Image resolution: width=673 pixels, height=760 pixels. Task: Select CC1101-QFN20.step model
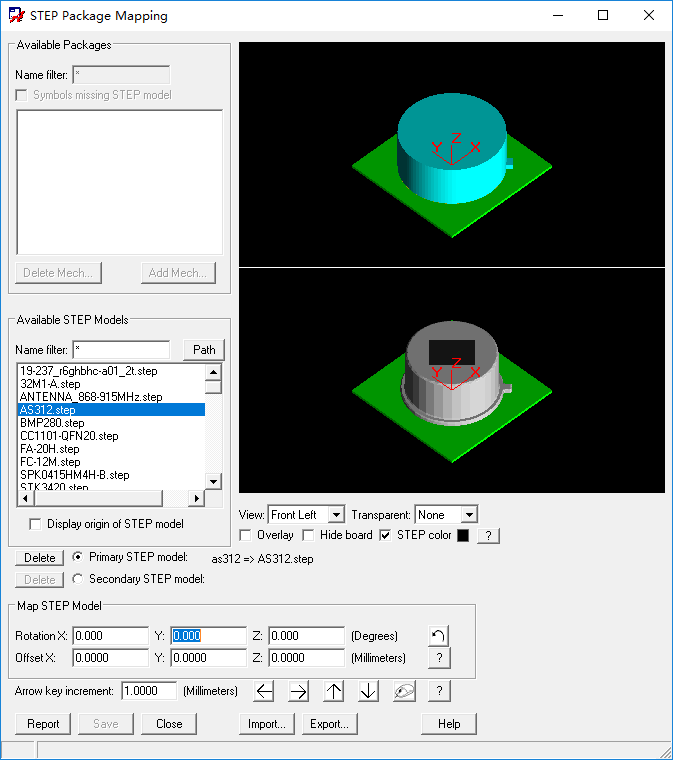coord(111,436)
